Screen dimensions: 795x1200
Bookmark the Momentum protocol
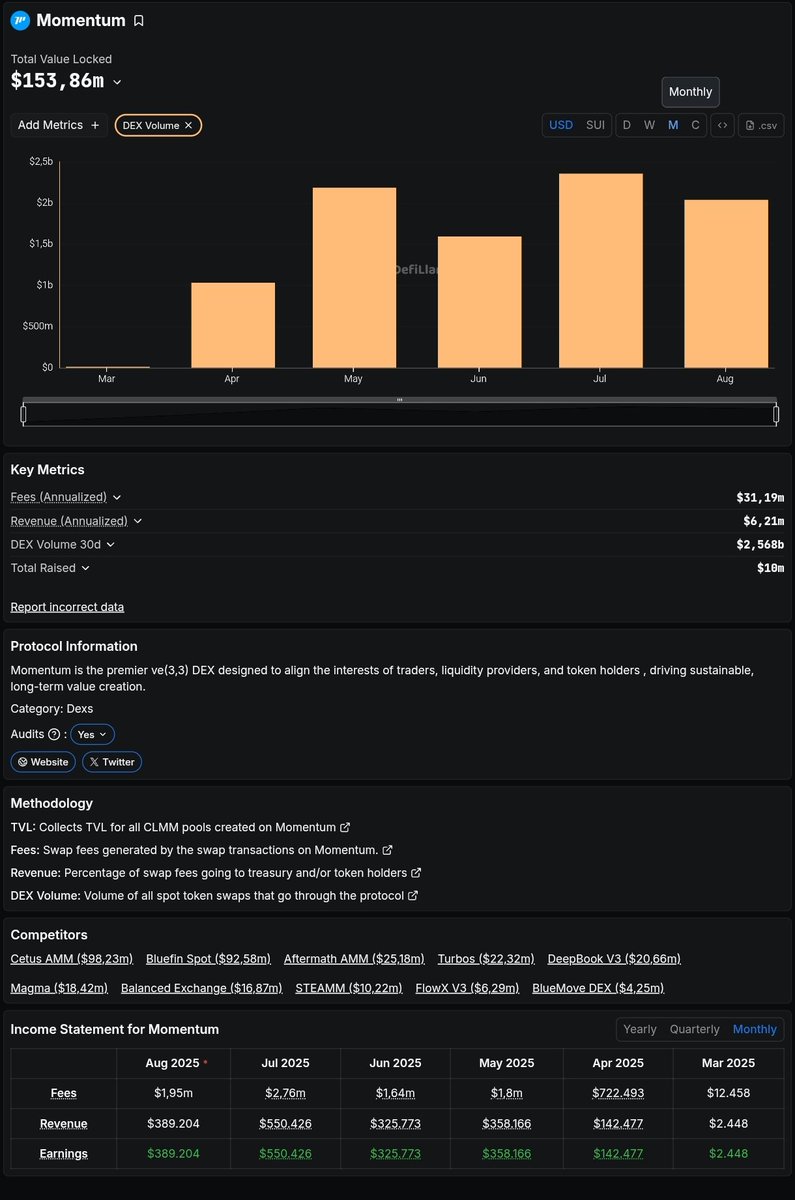coord(139,21)
